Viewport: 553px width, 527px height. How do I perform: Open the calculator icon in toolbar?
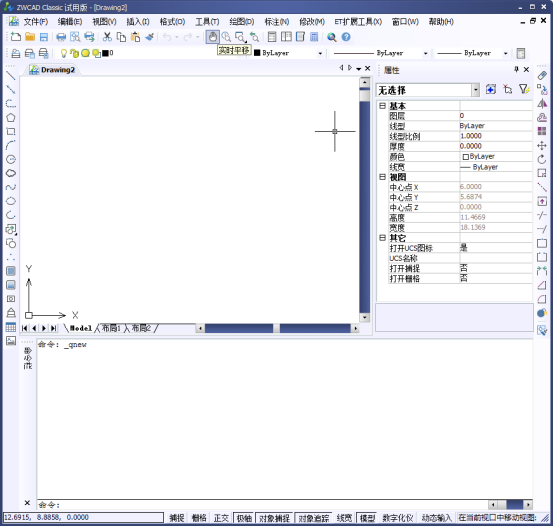click(x=314, y=37)
